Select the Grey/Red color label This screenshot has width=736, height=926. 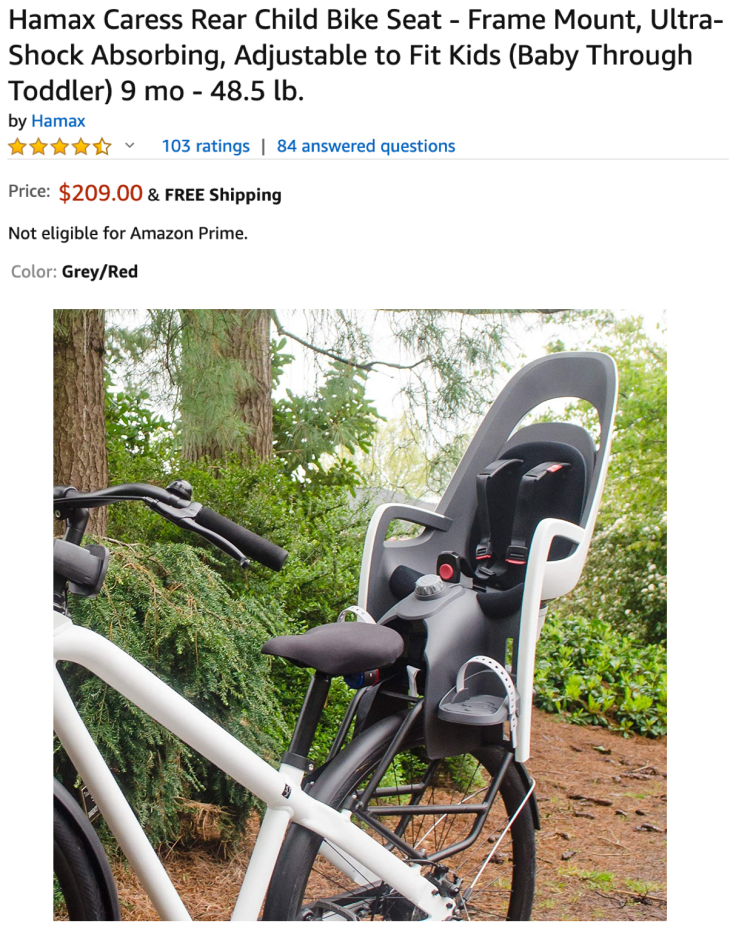[x=99, y=272]
